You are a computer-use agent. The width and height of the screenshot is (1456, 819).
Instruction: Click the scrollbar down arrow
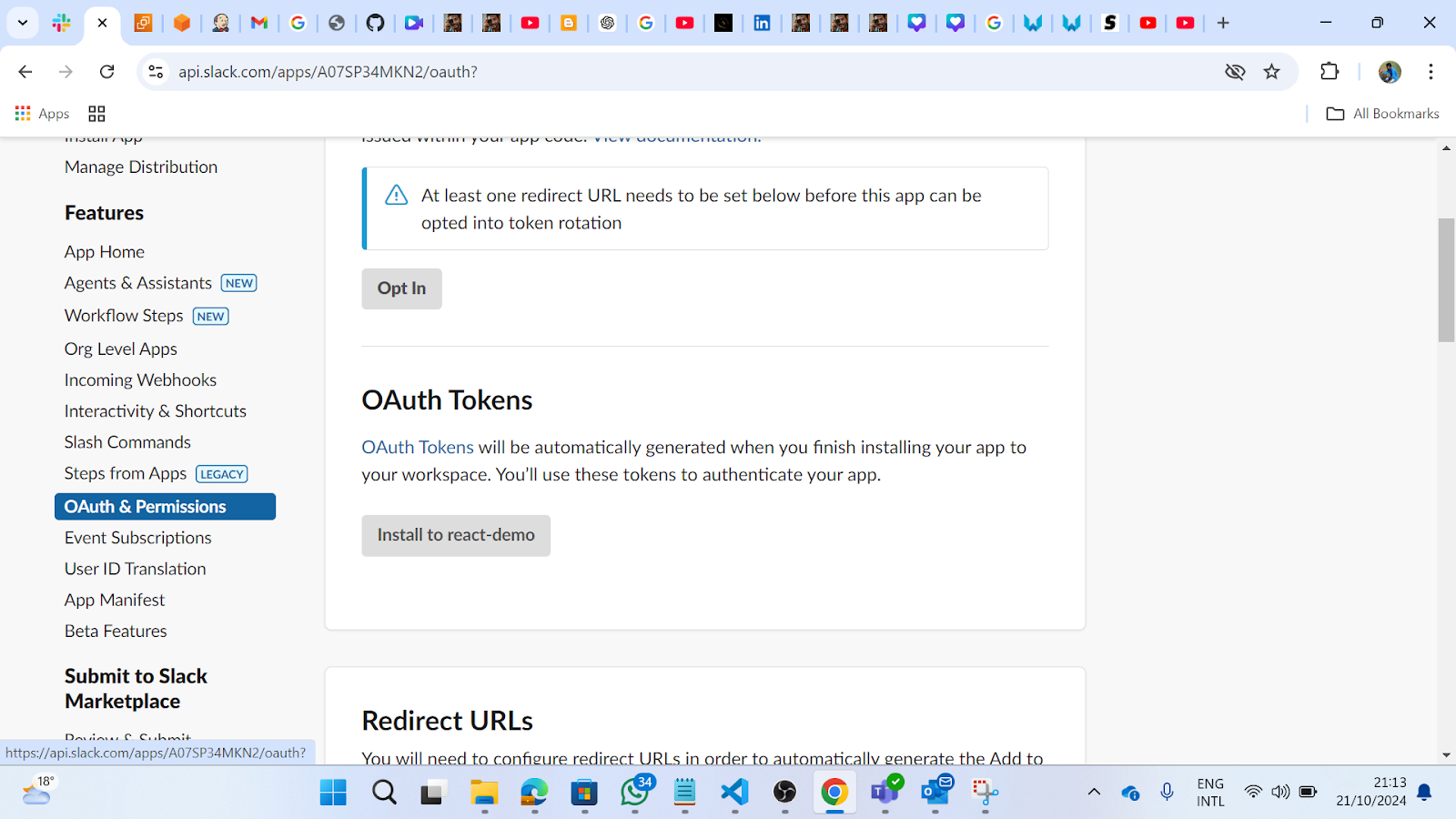(1446, 755)
